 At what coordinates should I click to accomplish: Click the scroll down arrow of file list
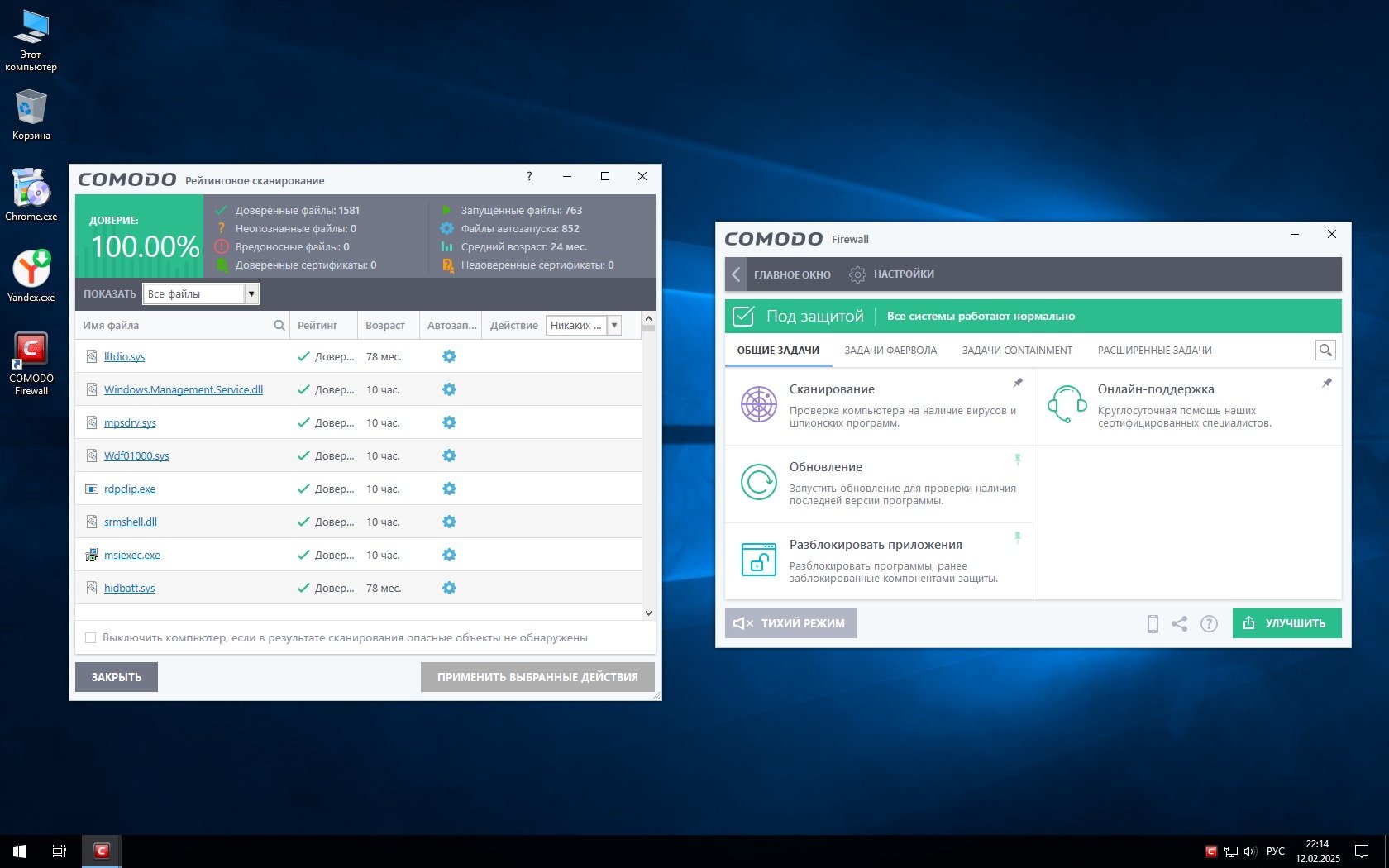[x=648, y=613]
